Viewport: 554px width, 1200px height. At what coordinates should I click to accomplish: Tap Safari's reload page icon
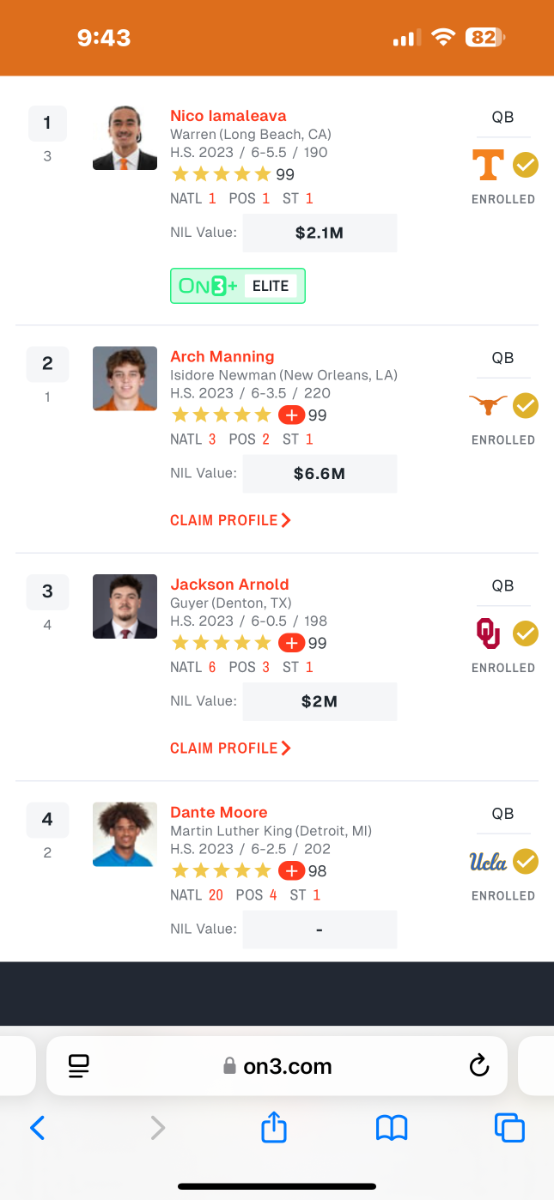coord(479,1066)
